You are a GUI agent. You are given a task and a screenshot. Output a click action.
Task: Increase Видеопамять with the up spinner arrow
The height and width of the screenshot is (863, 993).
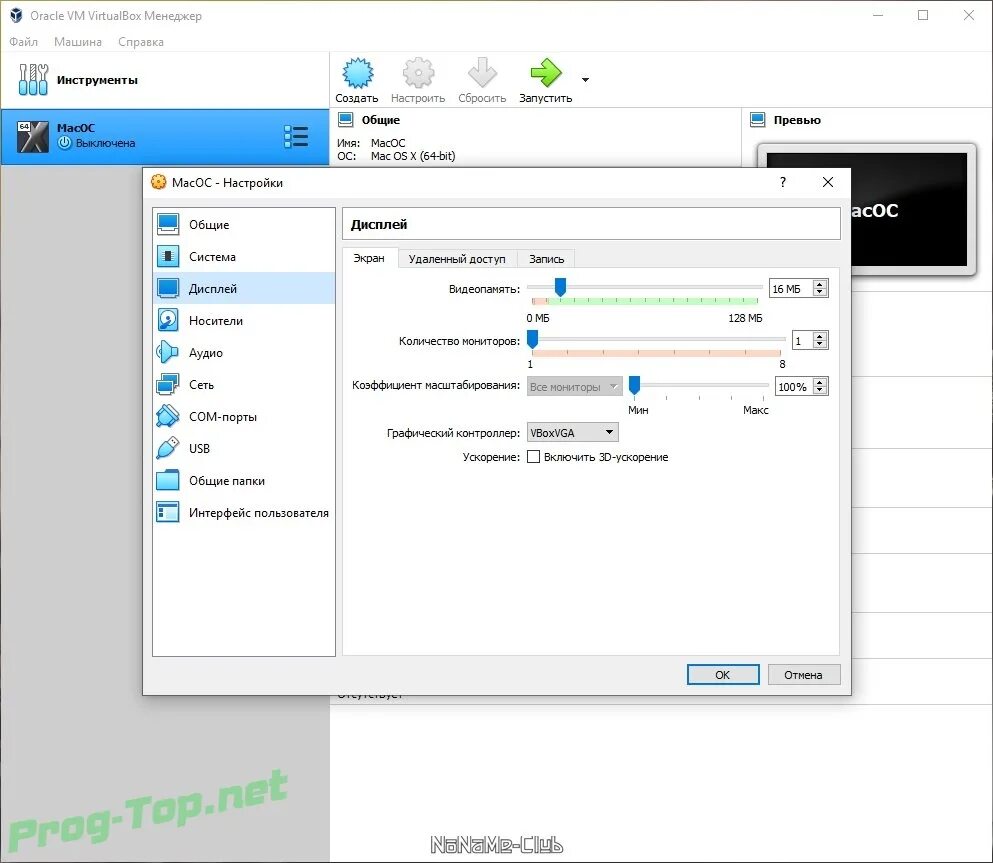(820, 284)
